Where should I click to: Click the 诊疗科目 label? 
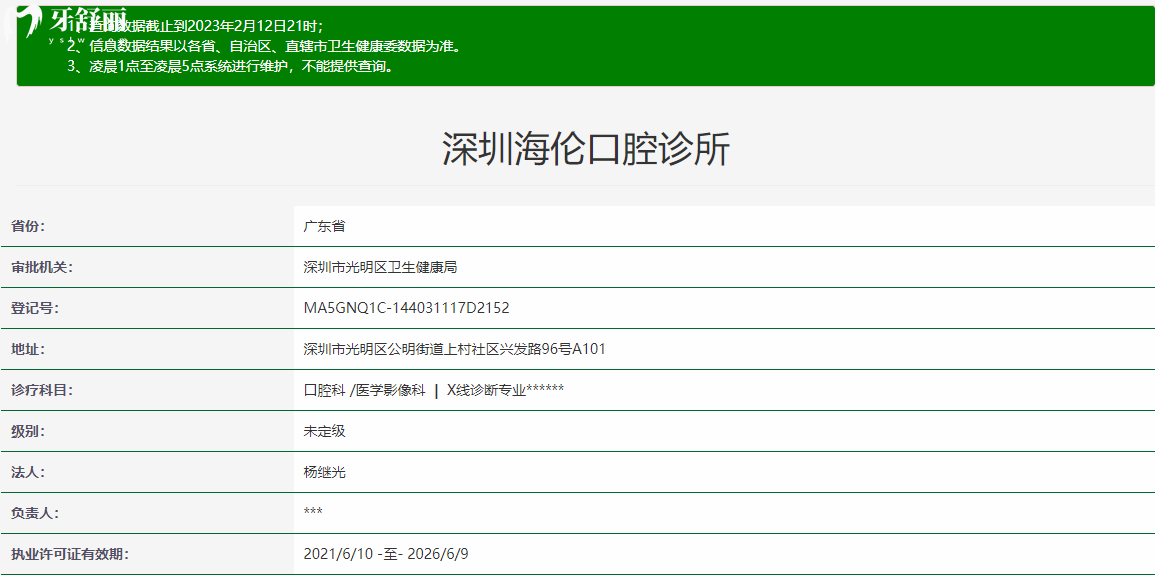[42, 390]
